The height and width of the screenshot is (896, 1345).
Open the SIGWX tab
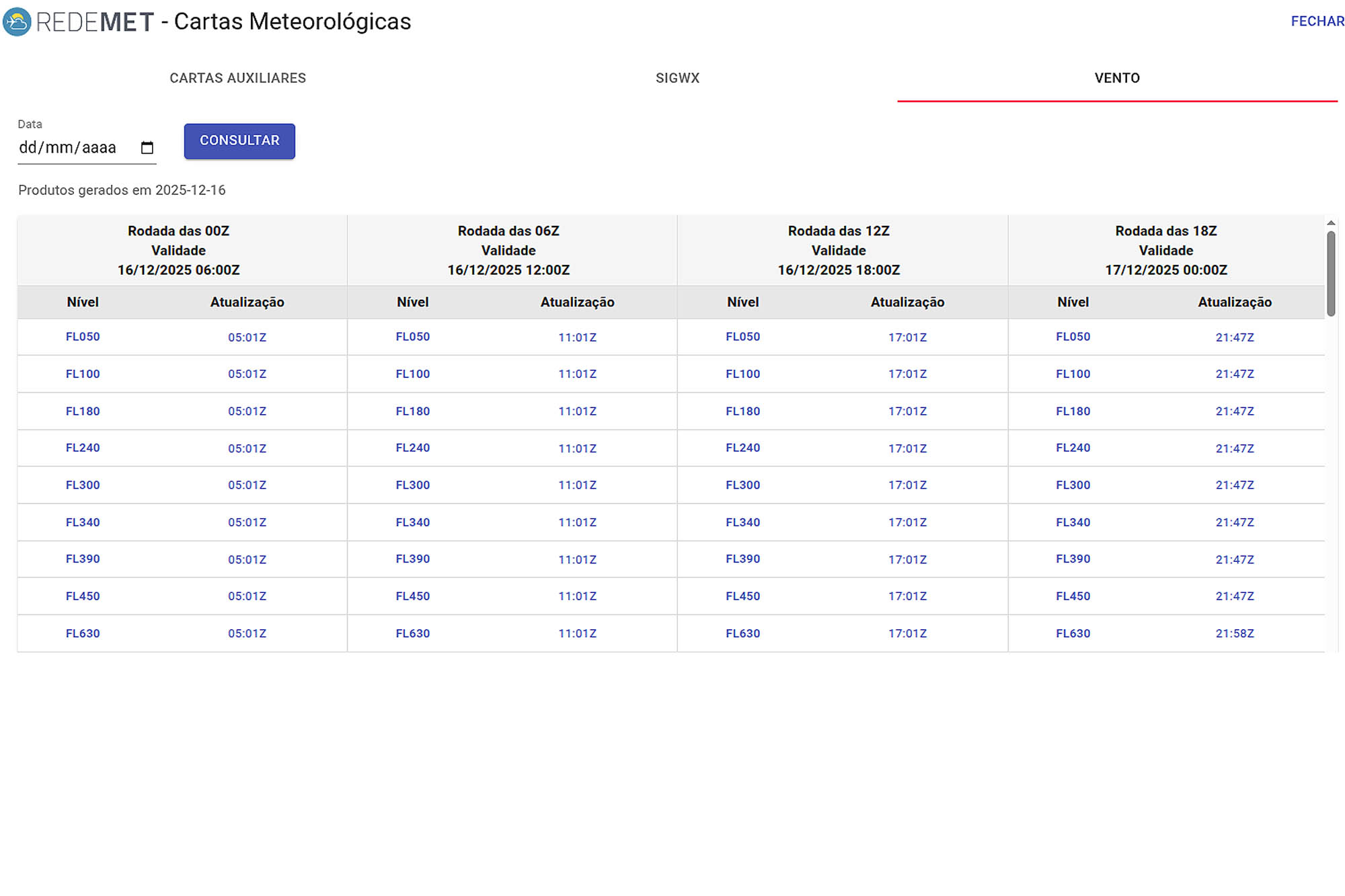(677, 78)
